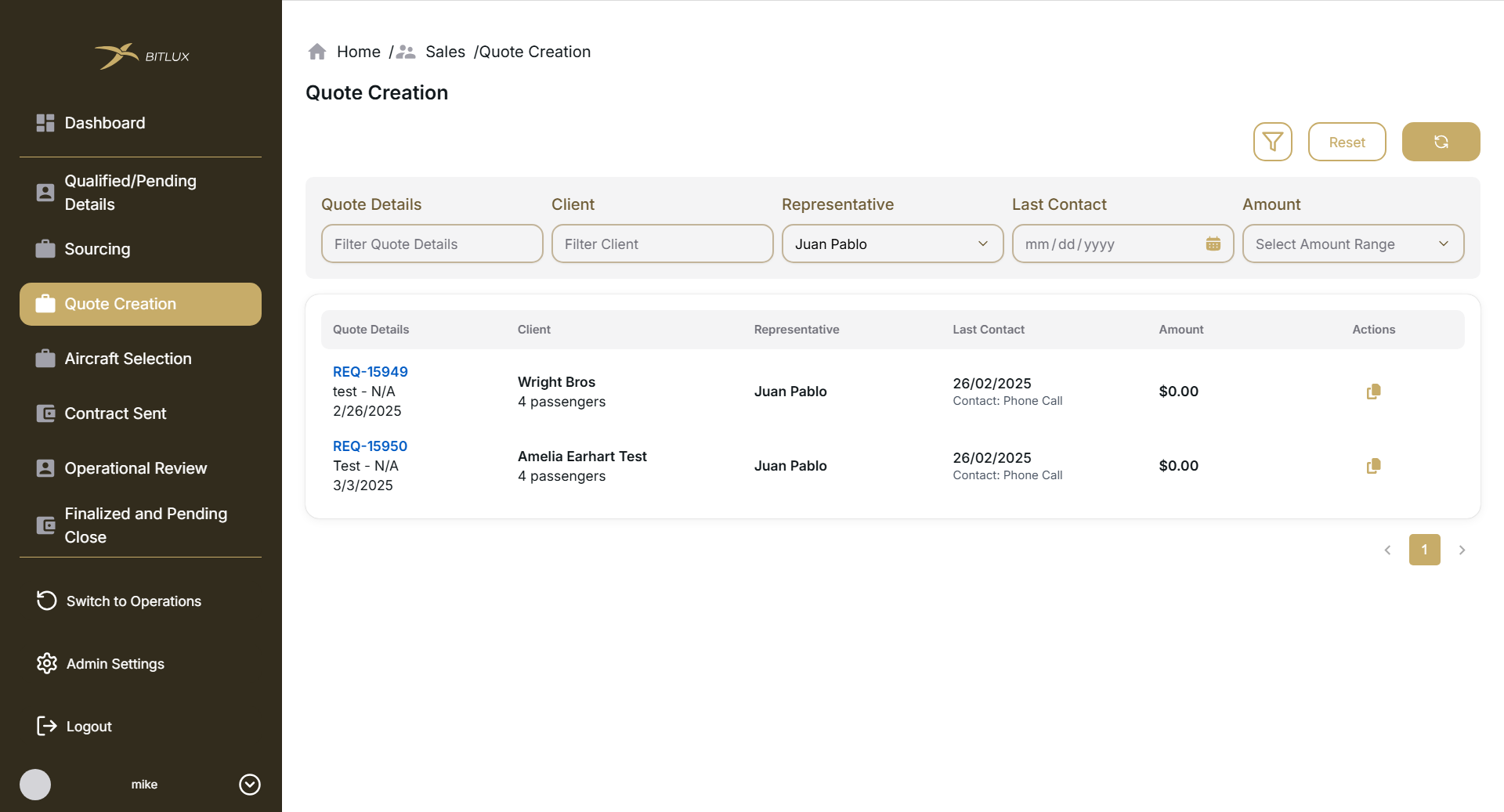Open Admin Settings gear
Screen dimensions: 1504x812
[46, 663]
